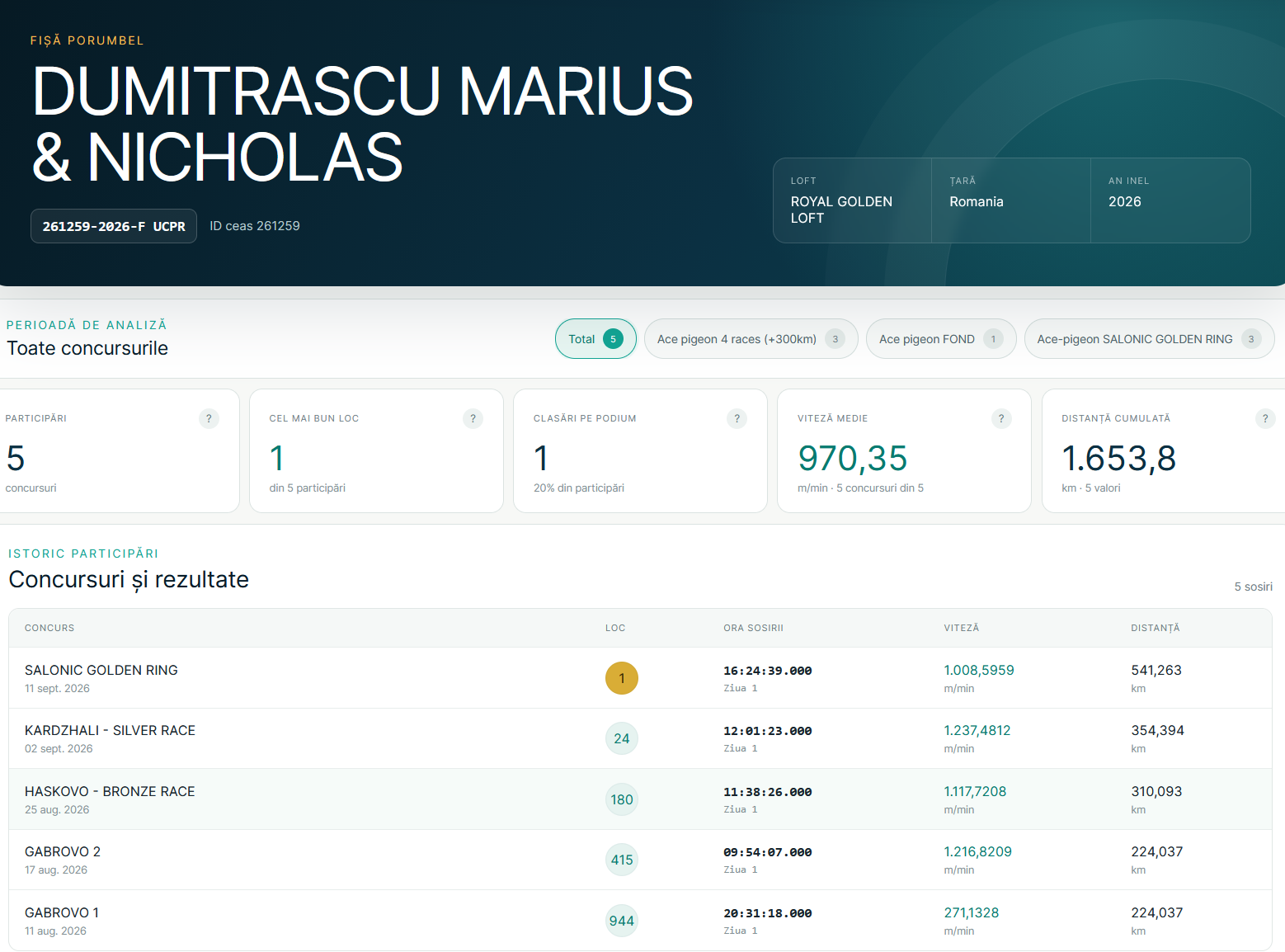Viewport: 1285px width, 952px height.
Task: Click speed value 271,1328
Action: point(972,912)
